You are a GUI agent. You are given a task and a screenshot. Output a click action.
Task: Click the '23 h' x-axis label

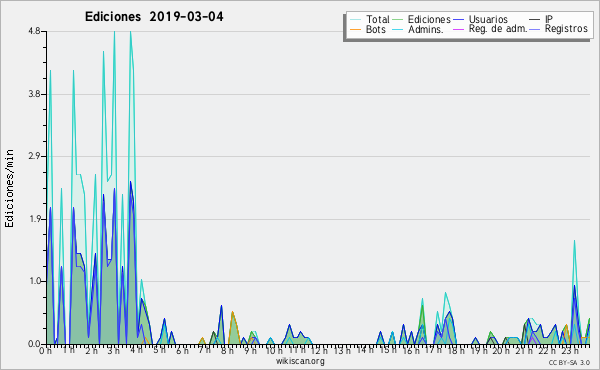569,350
